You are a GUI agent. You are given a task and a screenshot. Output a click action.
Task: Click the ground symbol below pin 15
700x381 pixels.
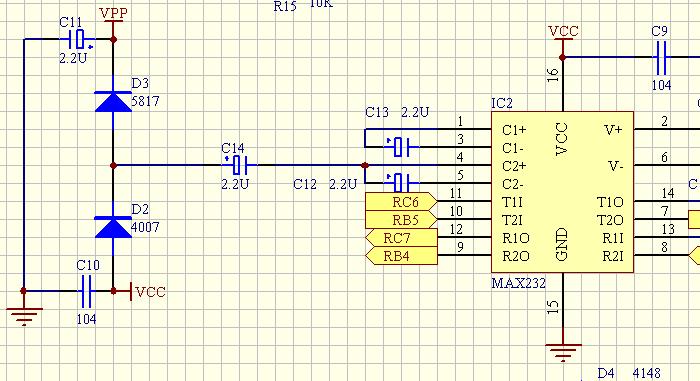[563, 352]
